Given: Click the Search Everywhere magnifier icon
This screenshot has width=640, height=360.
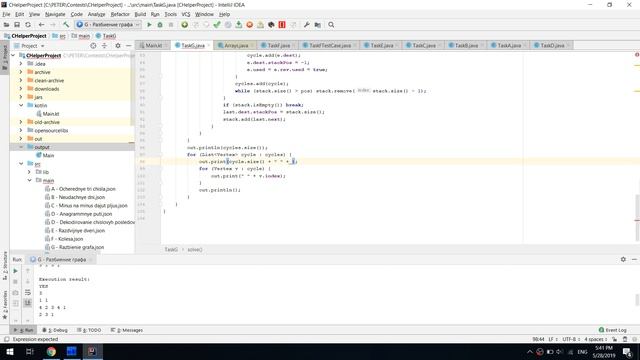Looking at the screenshot, I should coord(331,25).
